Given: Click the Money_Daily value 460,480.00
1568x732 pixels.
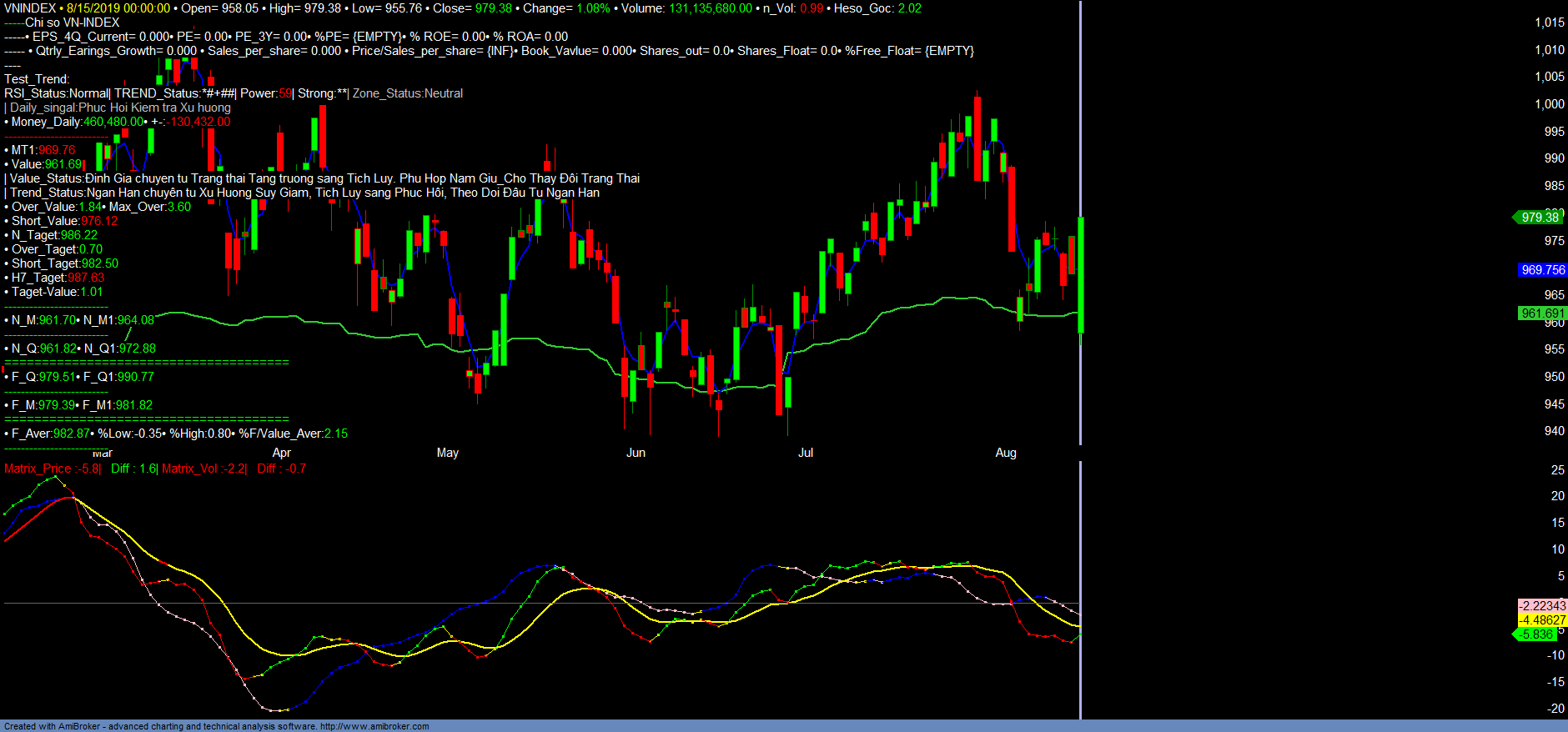Looking at the screenshot, I should (x=113, y=122).
